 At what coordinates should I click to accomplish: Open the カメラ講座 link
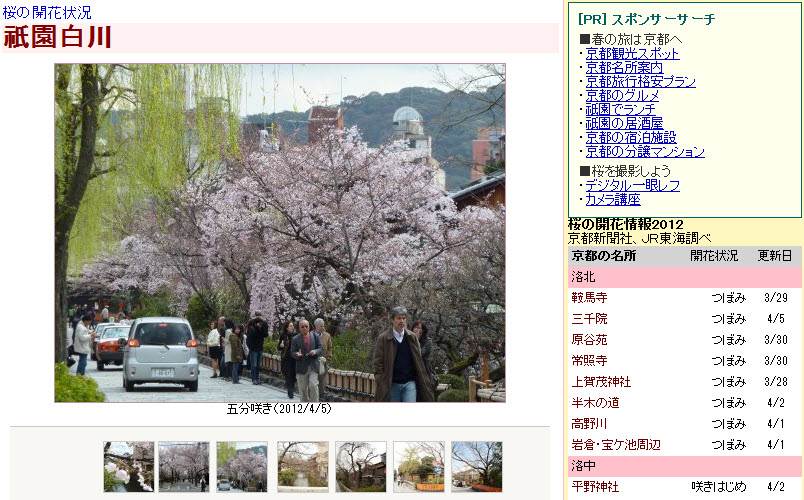coord(613,199)
